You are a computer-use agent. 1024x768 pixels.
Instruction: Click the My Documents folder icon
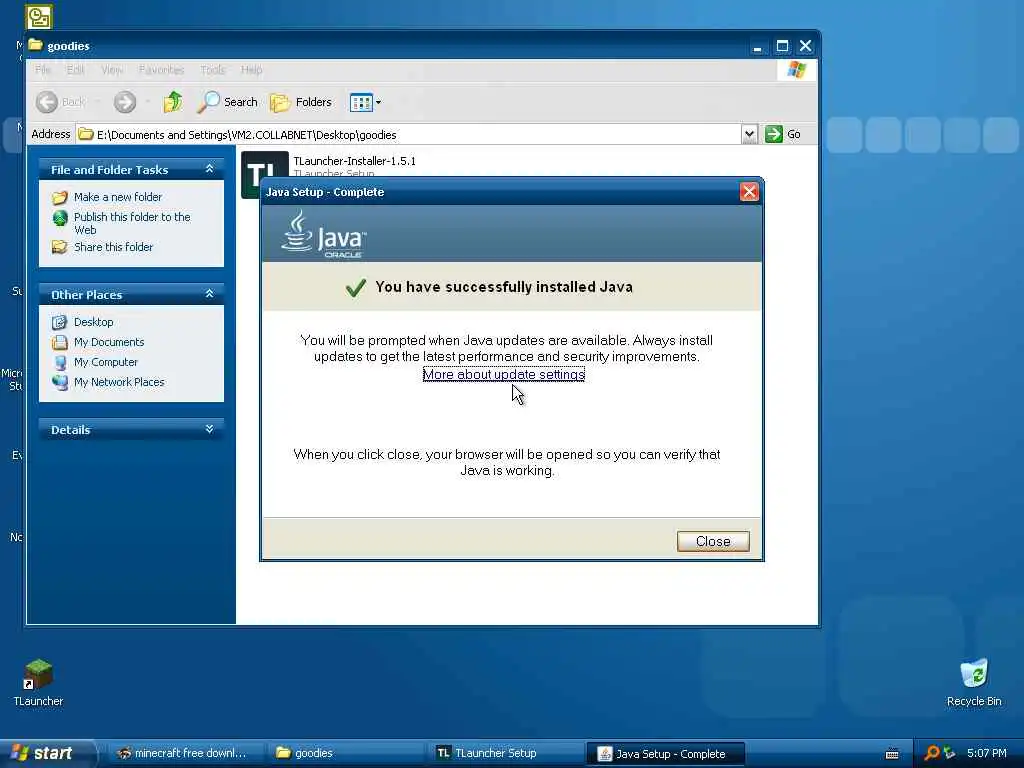[60, 342]
